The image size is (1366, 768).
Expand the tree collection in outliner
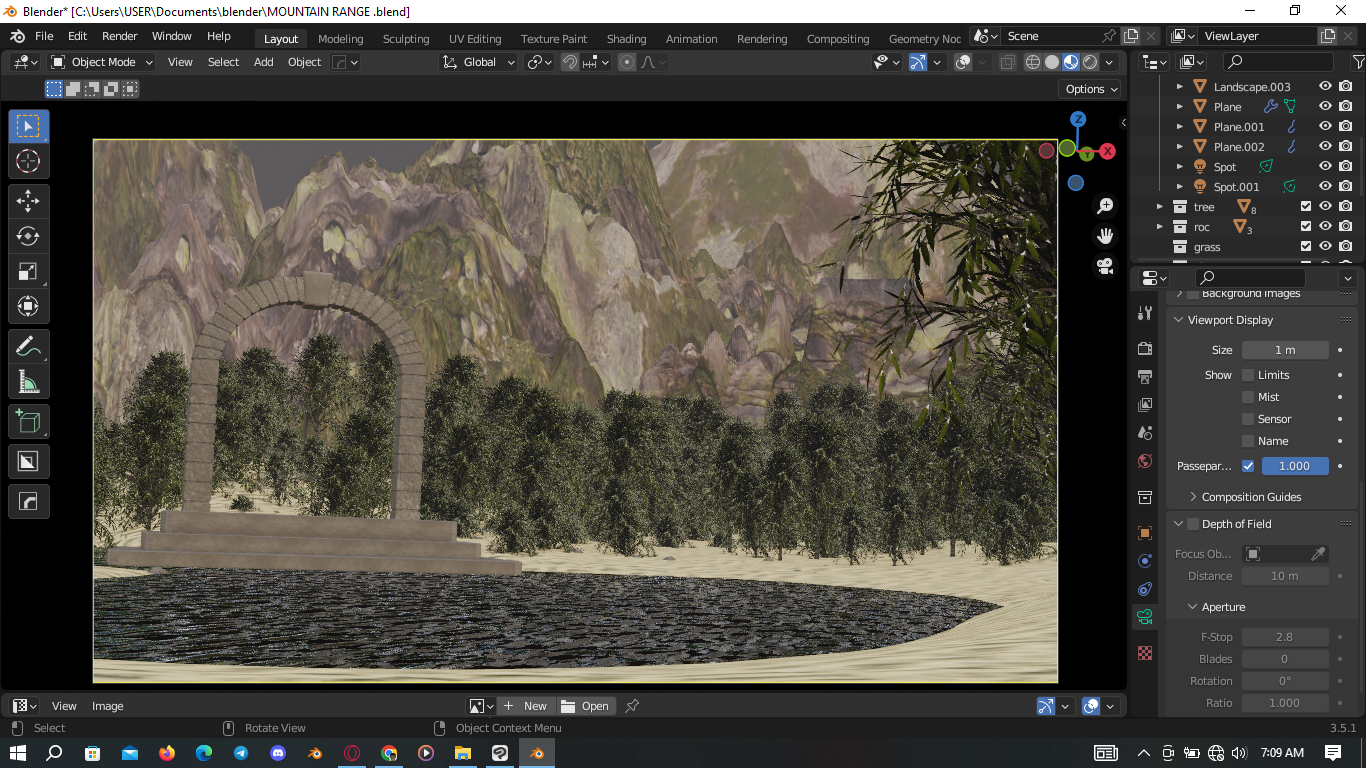click(1160, 207)
